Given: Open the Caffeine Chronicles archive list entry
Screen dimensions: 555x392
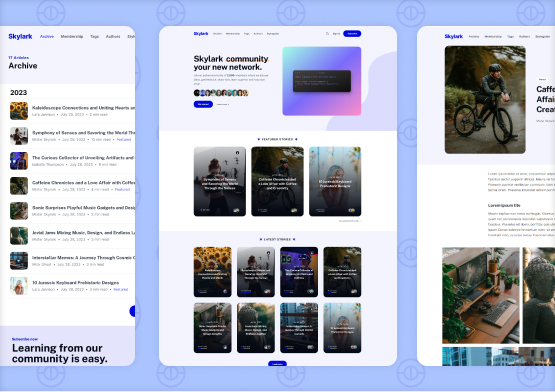Looking at the screenshot, I should (x=83, y=183).
